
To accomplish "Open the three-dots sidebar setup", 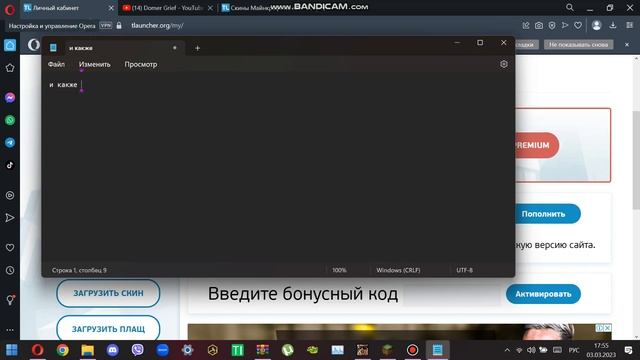I will 10,329.
